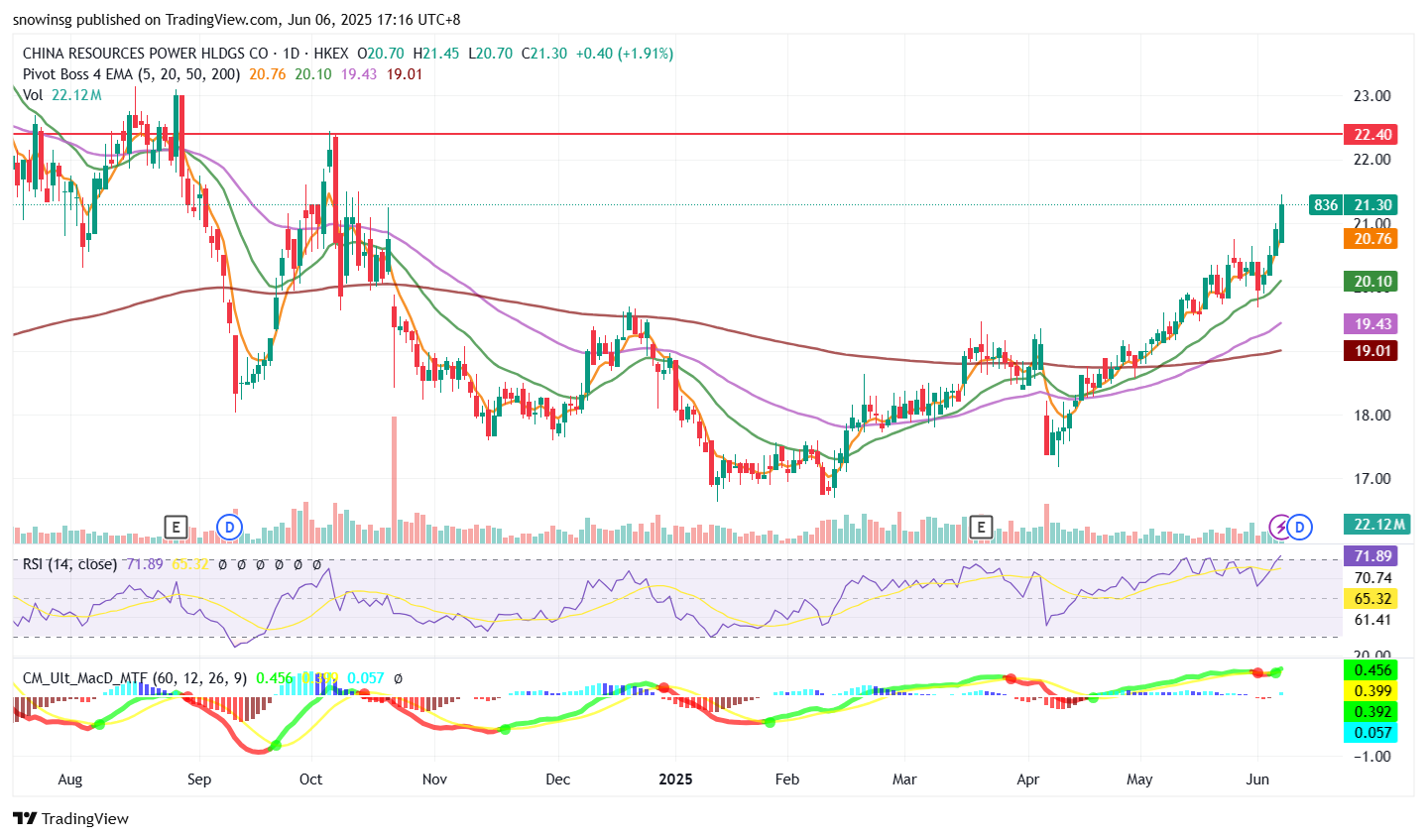The image size is (1427, 840).
Task: Click the purple lightning bolt marker near June
Action: (1280, 527)
